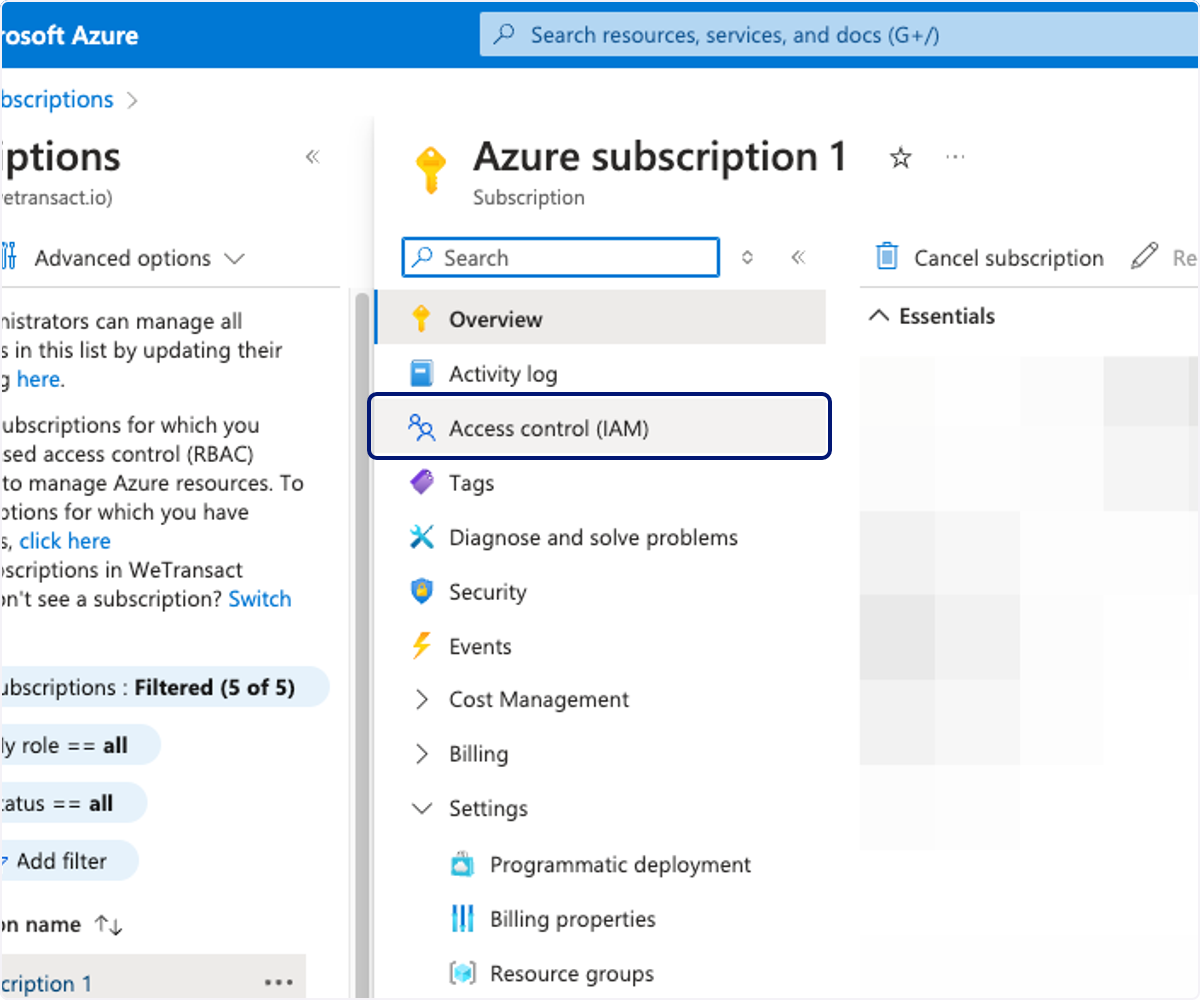
Task: Click the top Search resources, services, and docs field
Action: coord(840,35)
